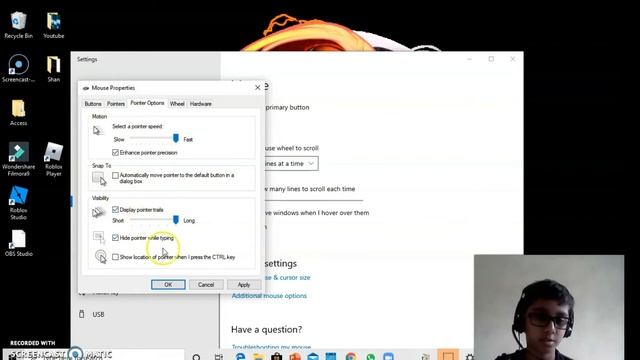Screen dimensions: 640x360
Task: Select the Pointer Options tab
Action: pos(147,103)
